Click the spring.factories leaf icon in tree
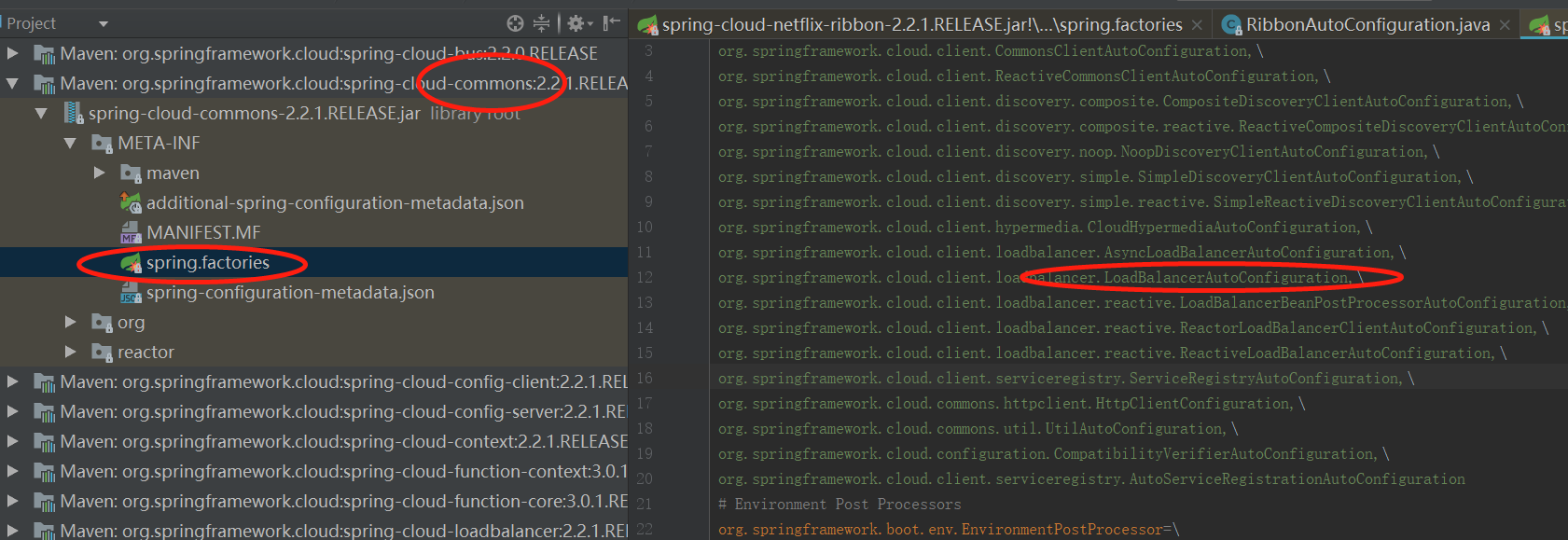 tap(132, 262)
